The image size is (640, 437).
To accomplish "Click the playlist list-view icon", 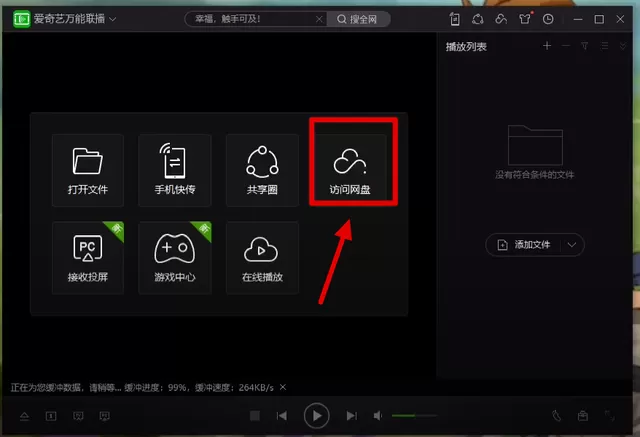I will pyautogui.click(x=604, y=46).
